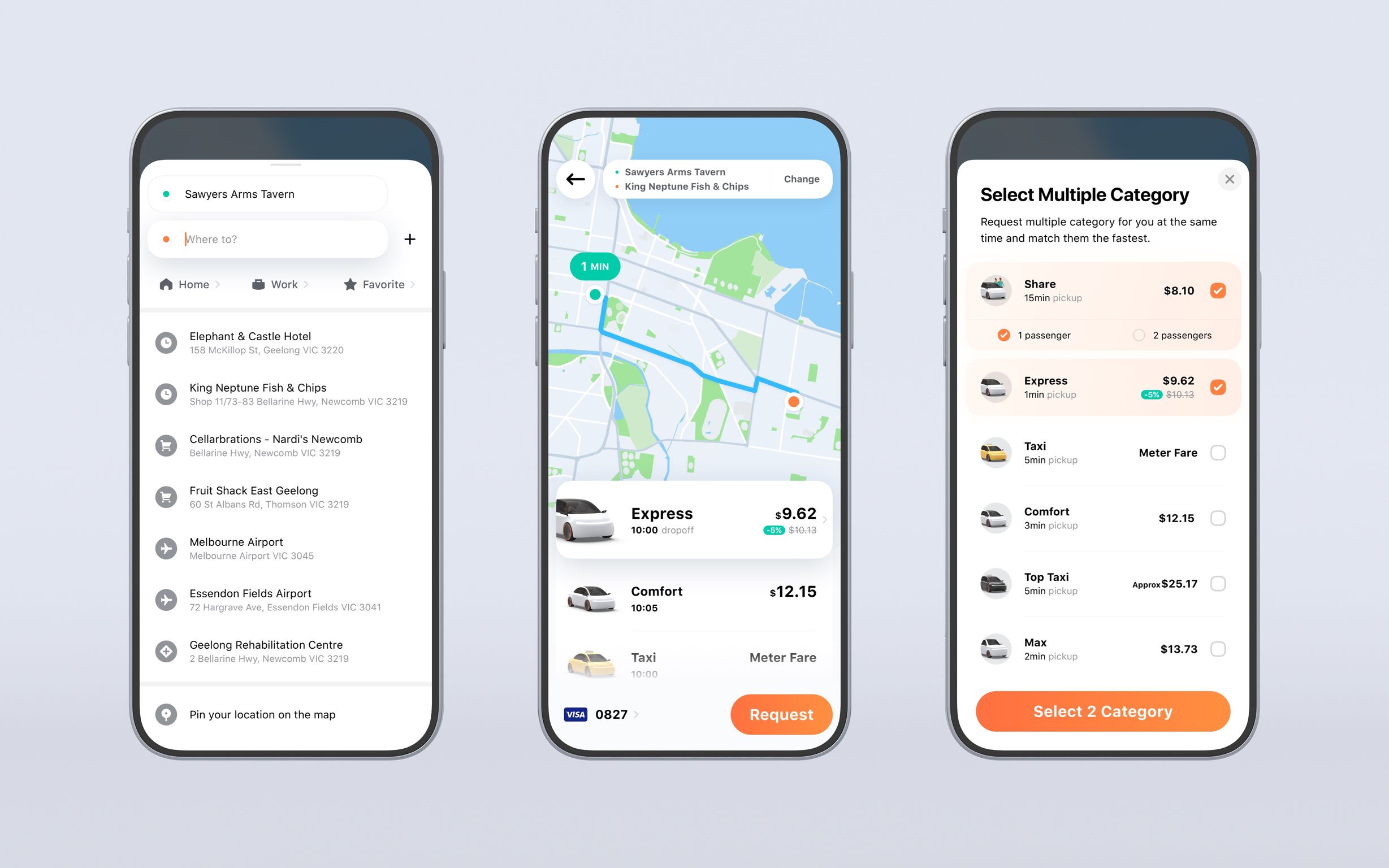Tap the Request ride button
The width and height of the screenshot is (1389, 868).
point(782,713)
